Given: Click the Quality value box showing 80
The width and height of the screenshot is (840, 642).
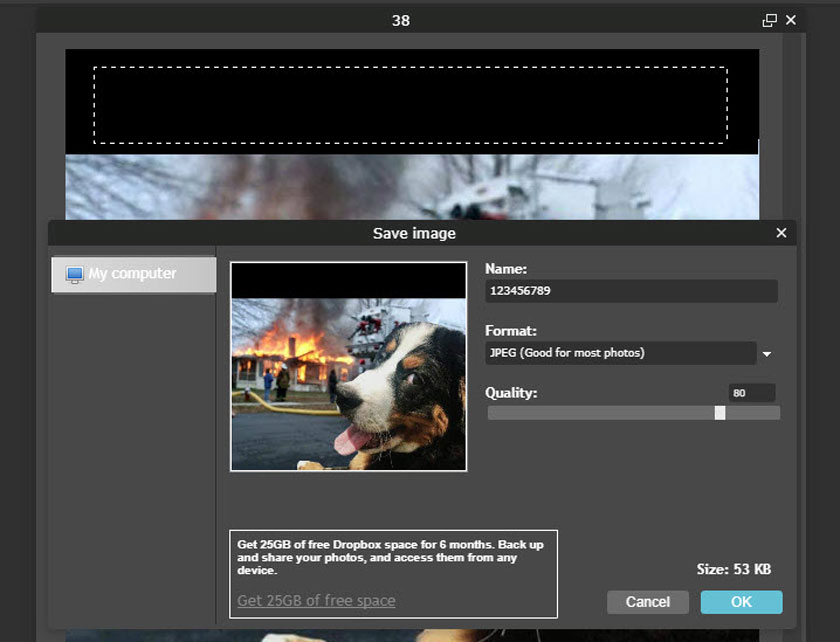Looking at the screenshot, I should [752, 393].
